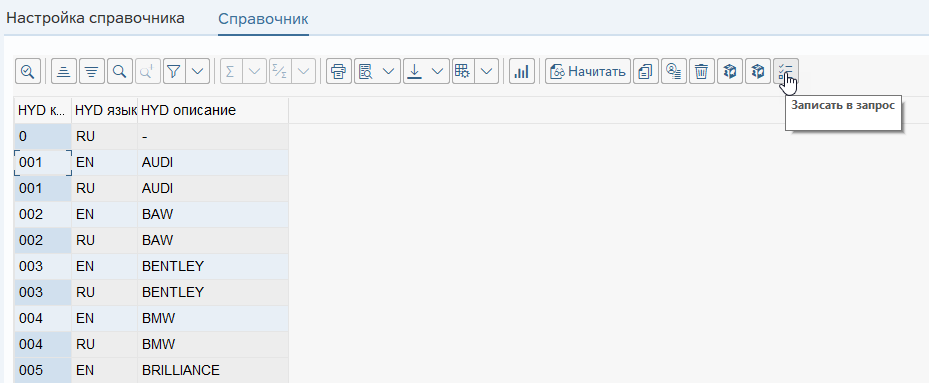Expand the Views dropdown arrow
This screenshot has height=383, width=929.
(389, 72)
